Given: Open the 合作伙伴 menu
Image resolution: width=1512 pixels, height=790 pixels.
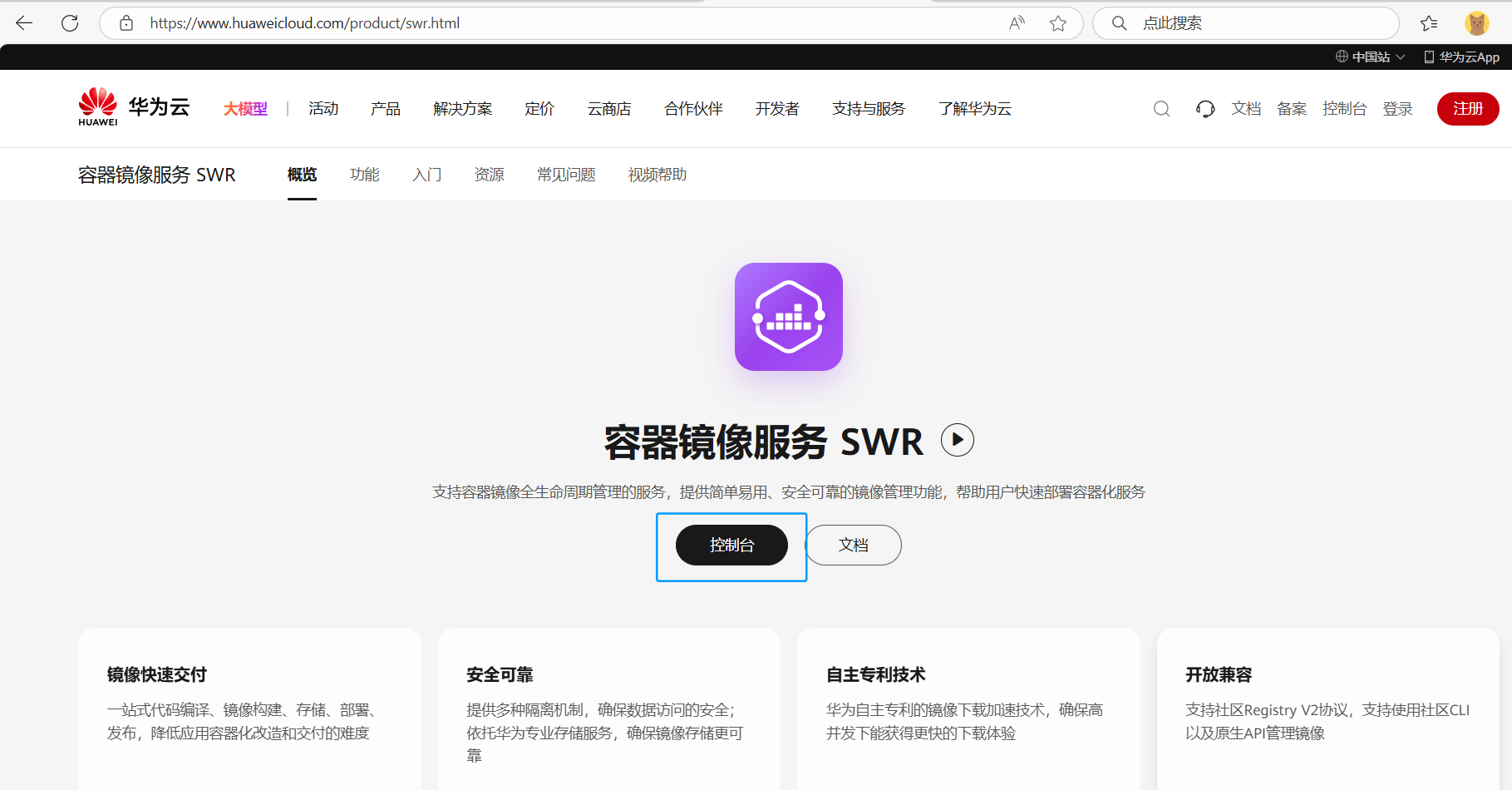Looking at the screenshot, I should coord(693,109).
